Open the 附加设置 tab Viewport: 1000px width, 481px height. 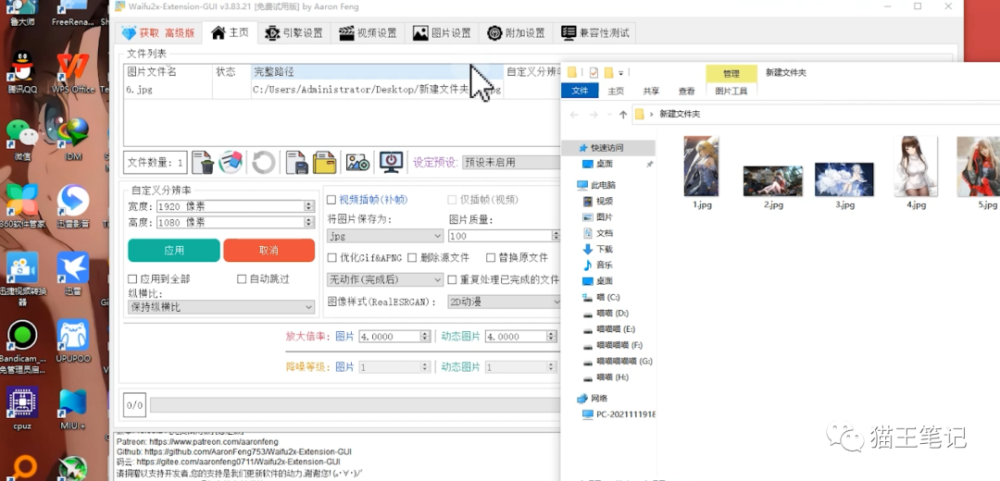pos(516,33)
